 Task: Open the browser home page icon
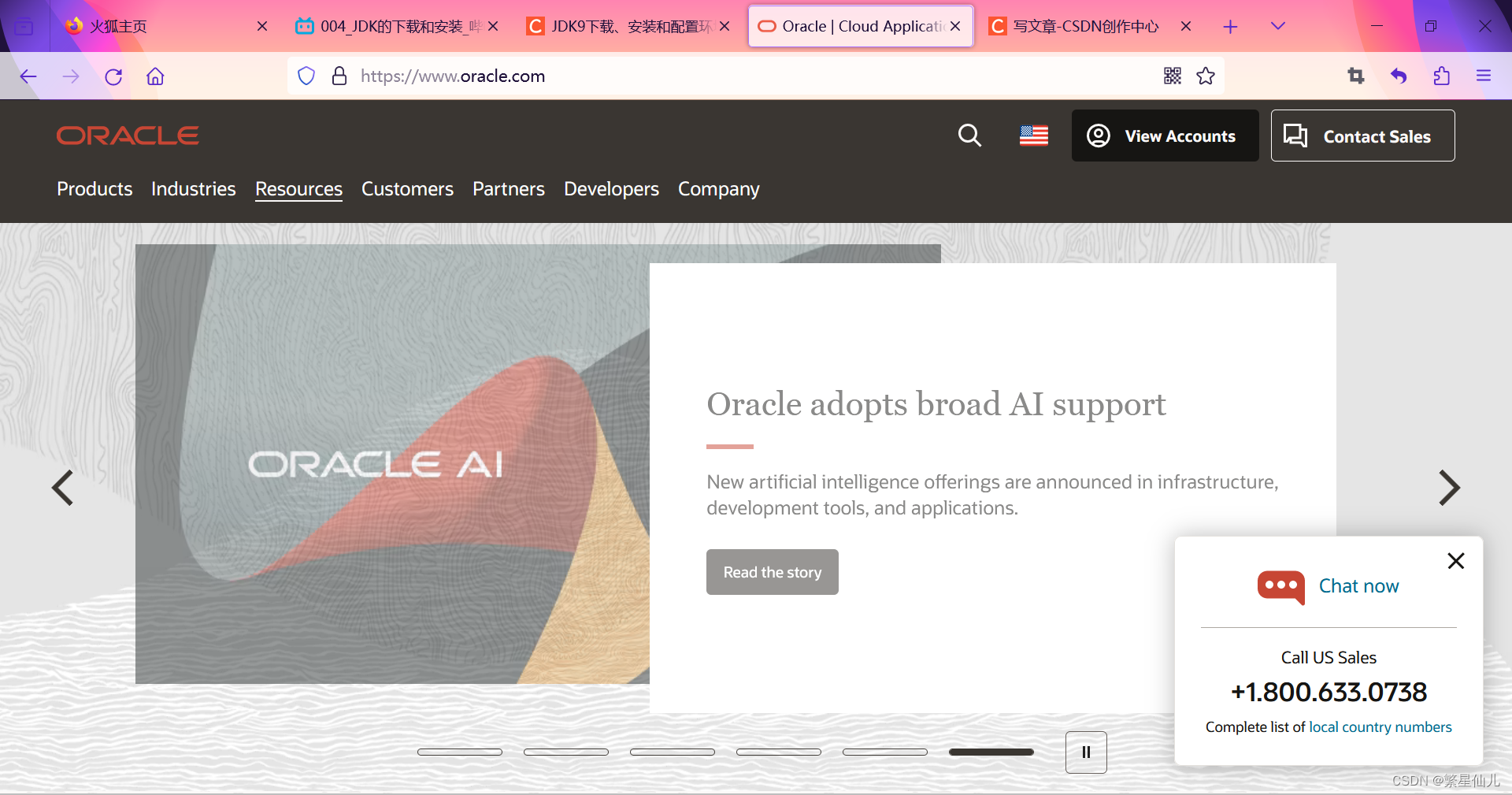point(155,76)
